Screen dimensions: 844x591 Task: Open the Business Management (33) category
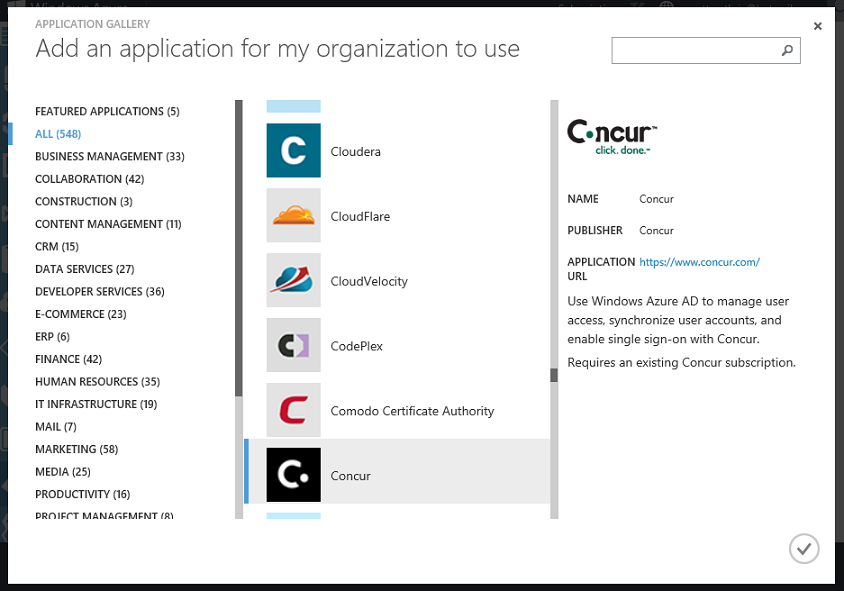tap(110, 157)
